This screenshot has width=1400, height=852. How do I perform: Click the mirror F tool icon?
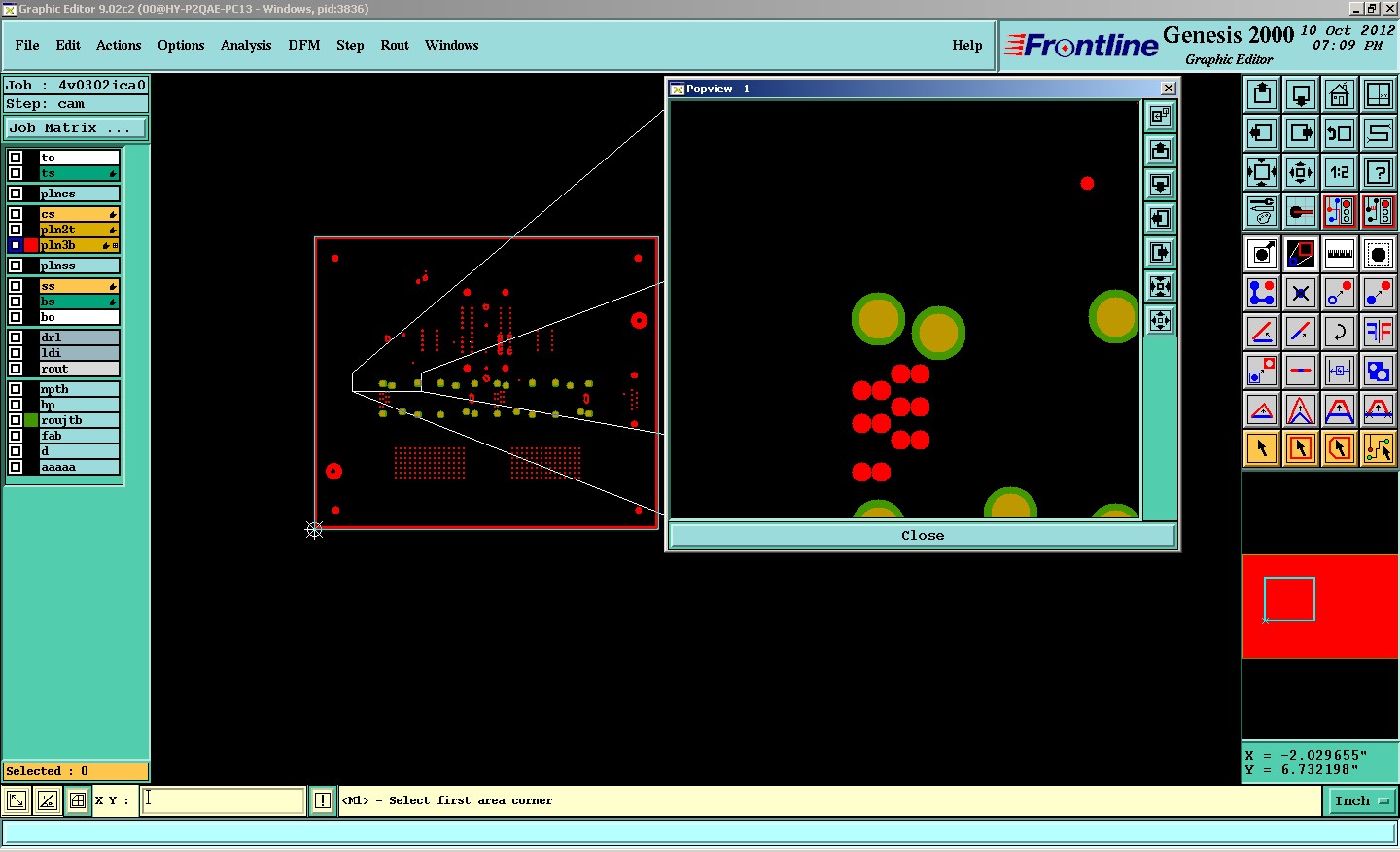1379,332
